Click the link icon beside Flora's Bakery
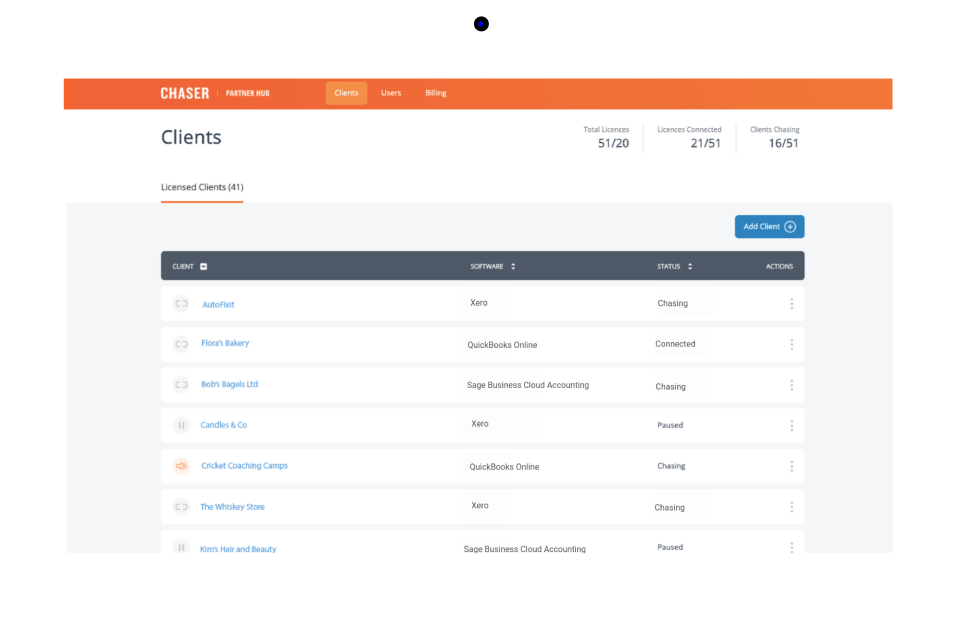The height and width of the screenshot is (632, 960). tap(181, 344)
